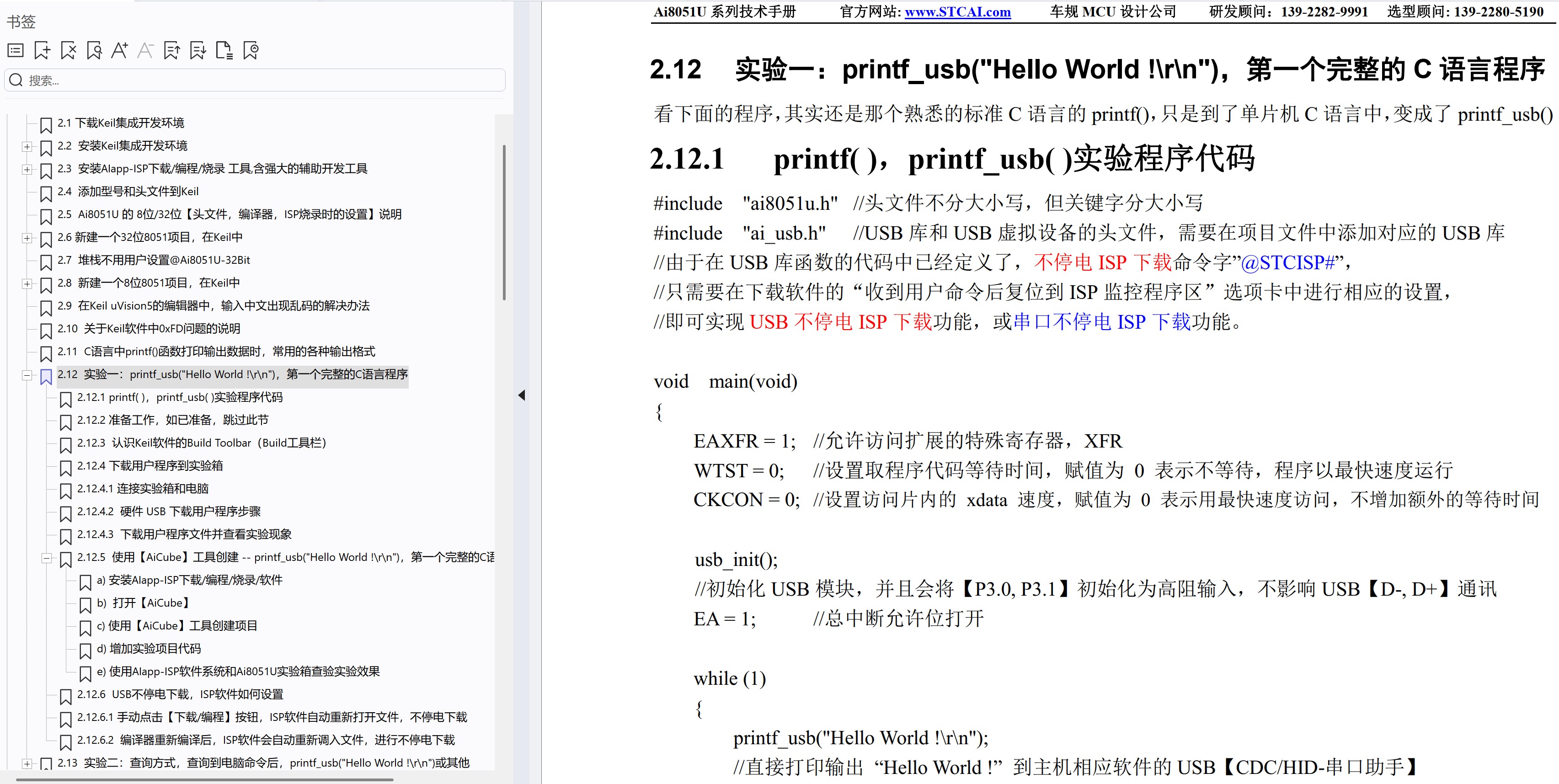Open bookmark 2.12.3 认识Keil软件的Build Toolbar

202,443
